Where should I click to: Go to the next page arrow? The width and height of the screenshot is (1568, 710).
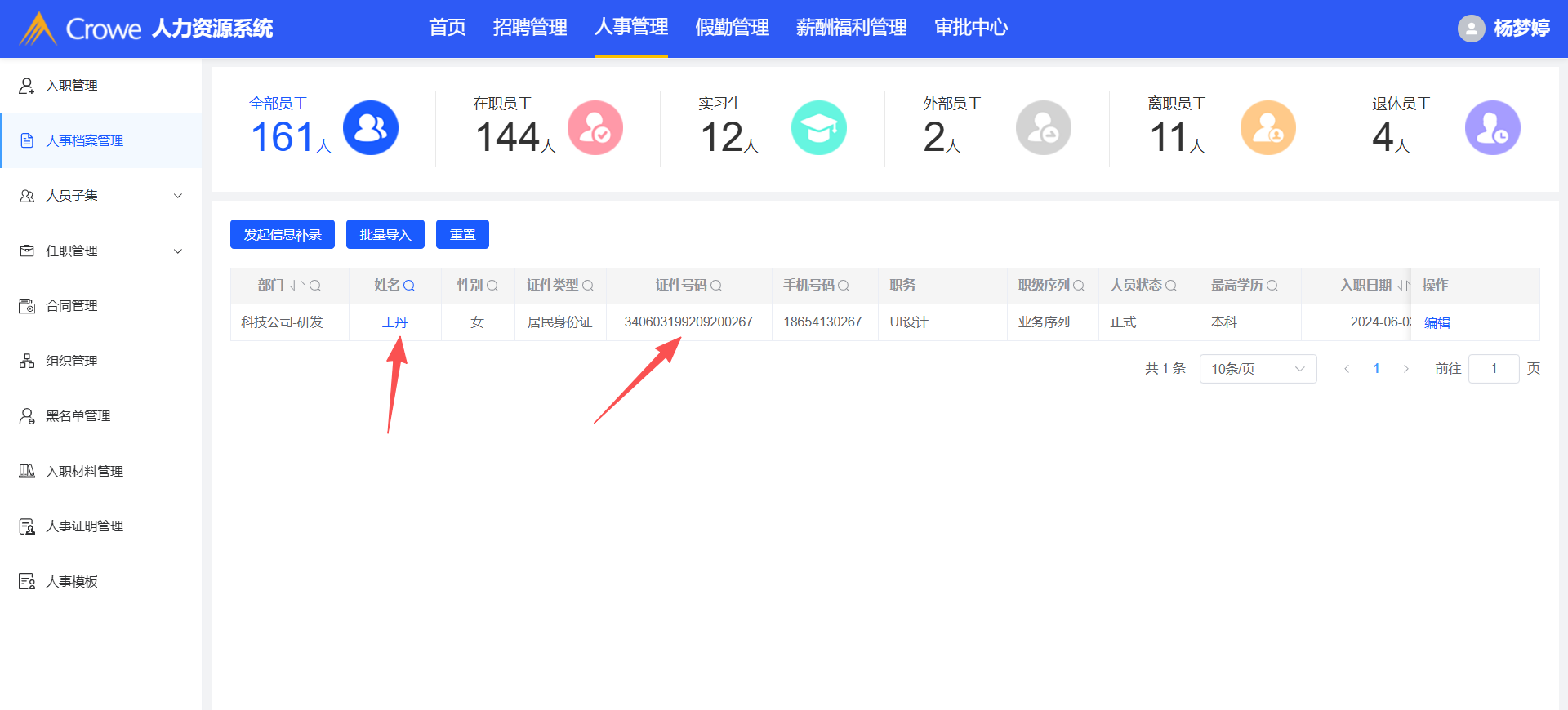coord(1406,369)
